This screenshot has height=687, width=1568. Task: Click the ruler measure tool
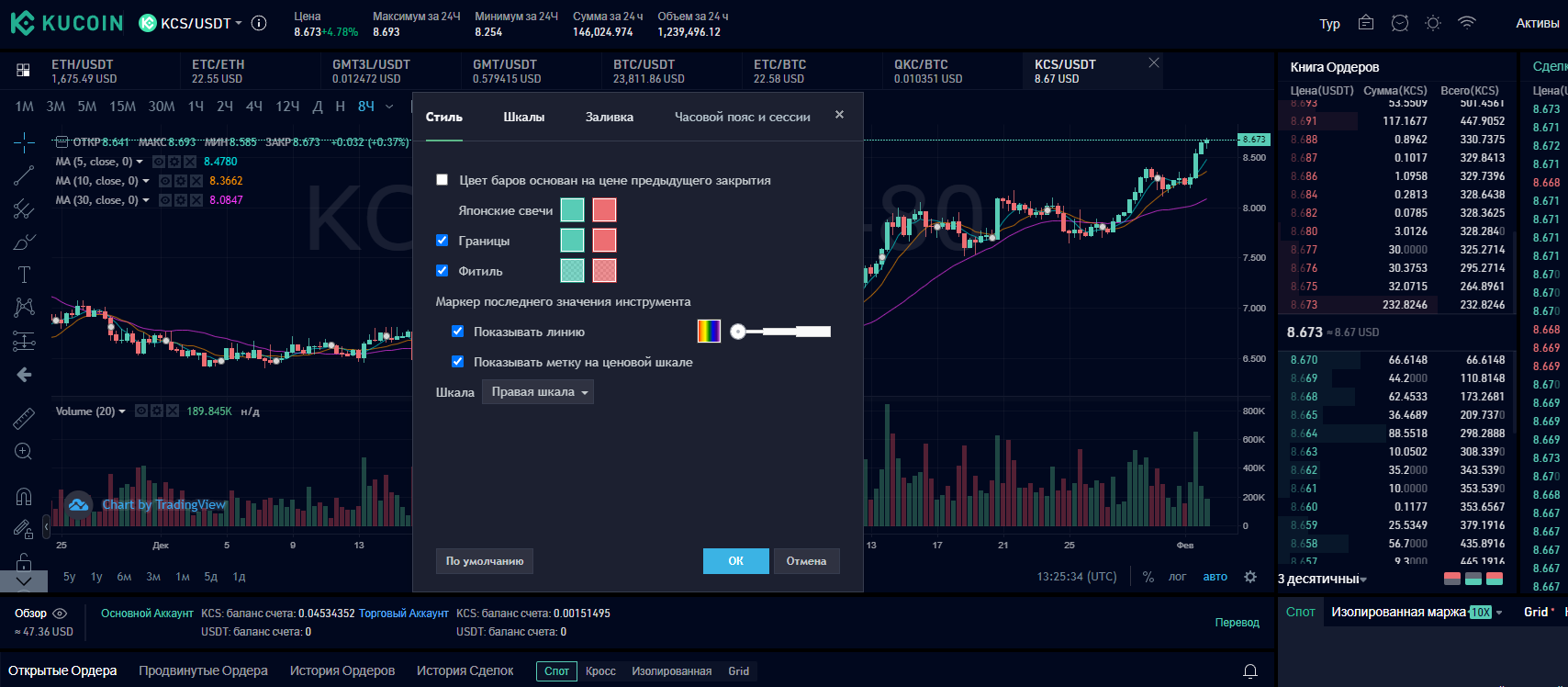pos(24,419)
